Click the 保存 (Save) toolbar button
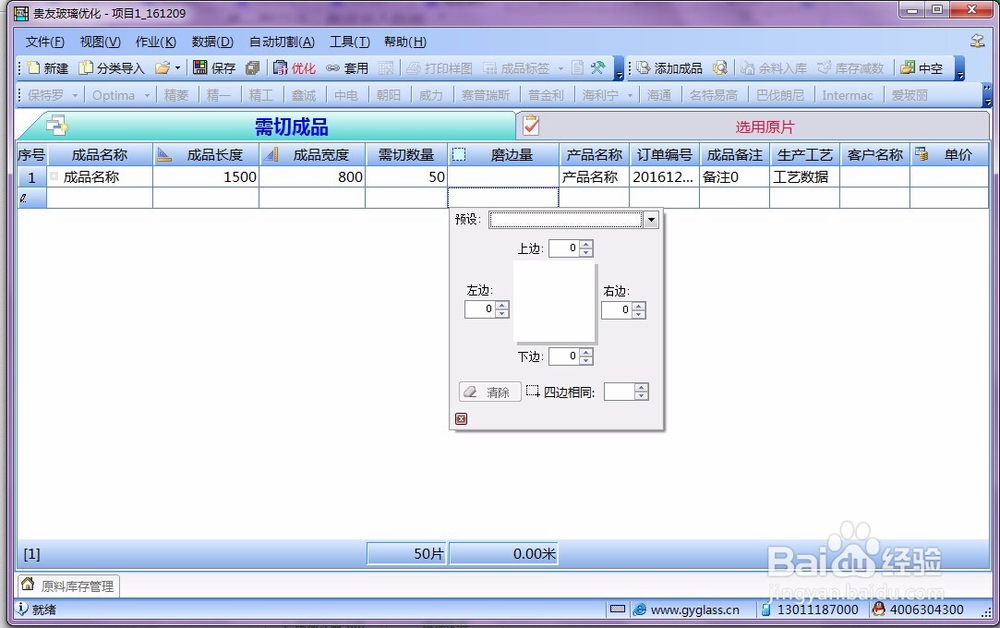 (x=214, y=68)
